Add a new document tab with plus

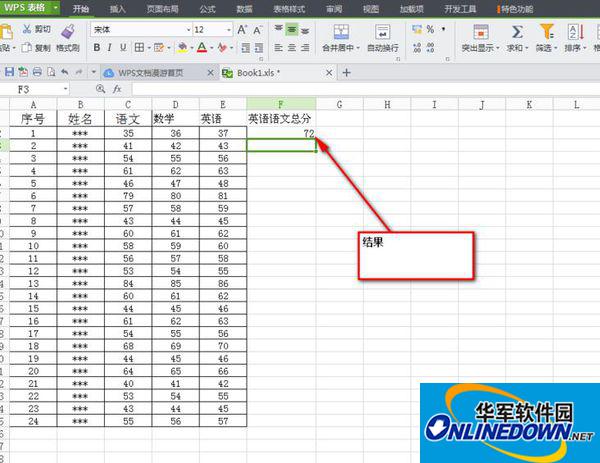[x=346, y=72]
